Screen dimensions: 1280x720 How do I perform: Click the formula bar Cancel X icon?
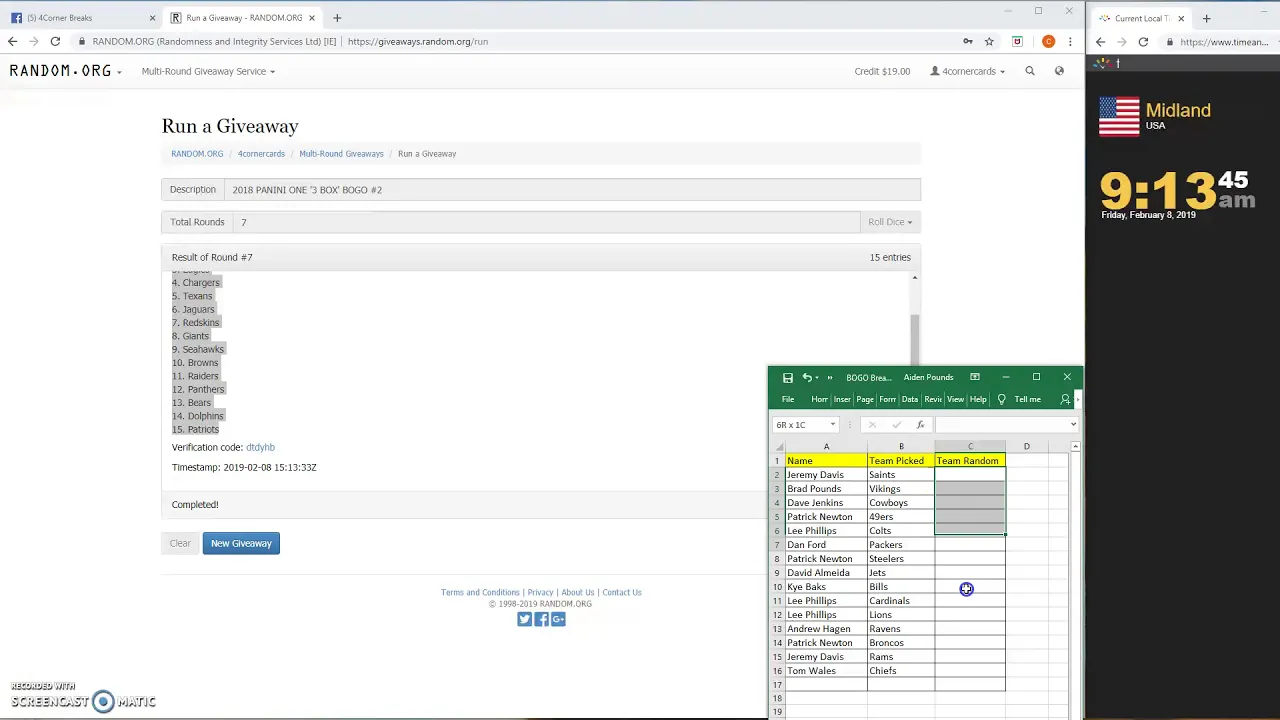point(872,425)
